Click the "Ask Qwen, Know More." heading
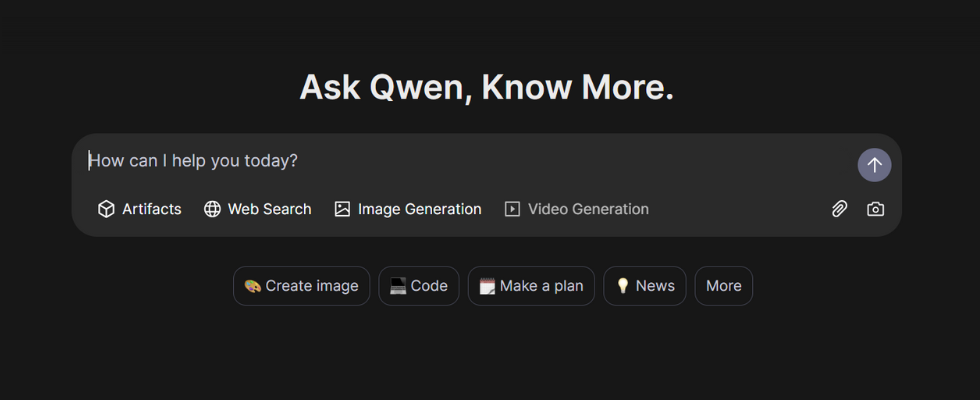This screenshot has height=400, width=980. 487,88
